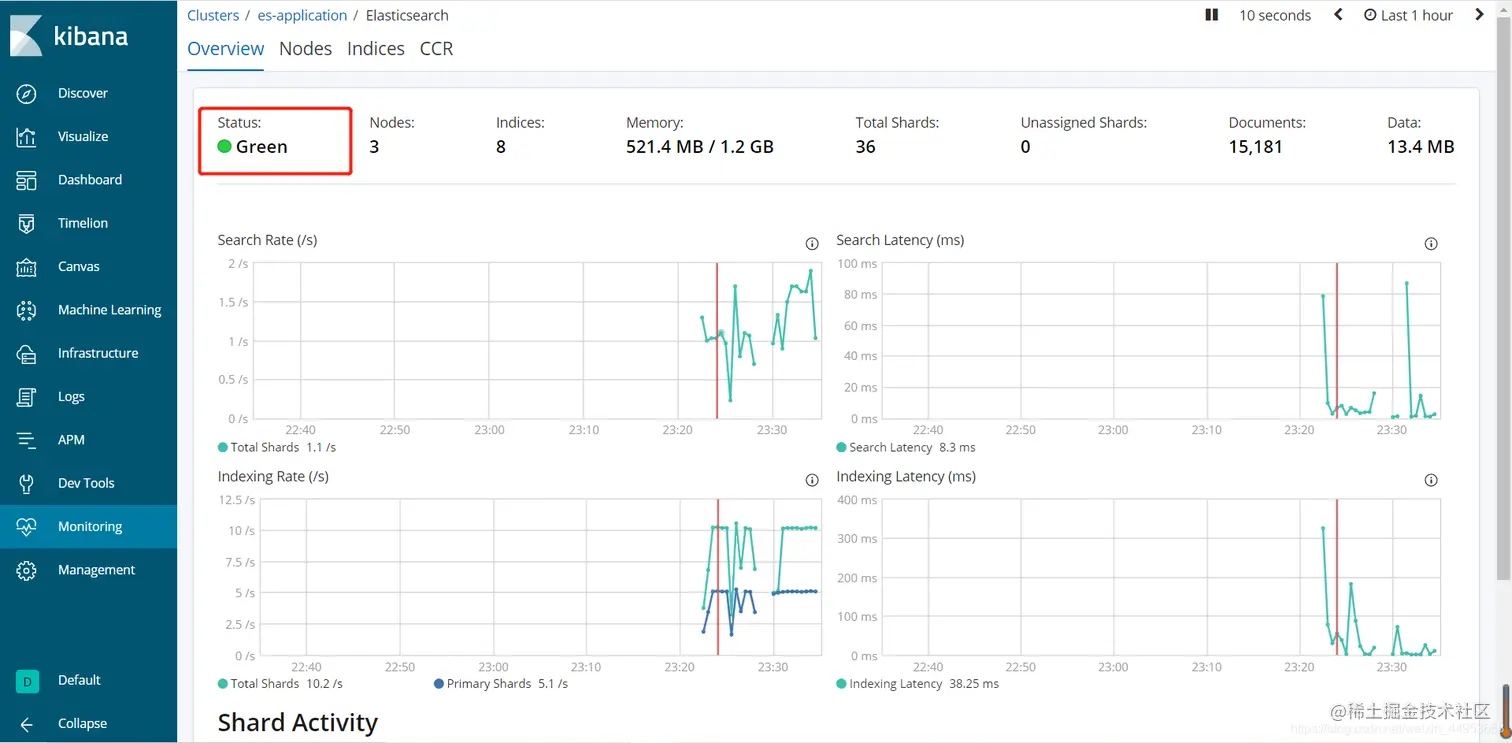Toggle Indexing Latency legend series

(x=917, y=683)
